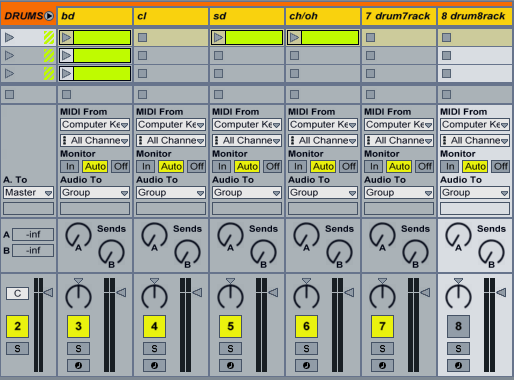Image resolution: width=514 pixels, height=380 pixels.
Task: Launch the first clip in bd track
Action: pyautogui.click(x=67, y=37)
